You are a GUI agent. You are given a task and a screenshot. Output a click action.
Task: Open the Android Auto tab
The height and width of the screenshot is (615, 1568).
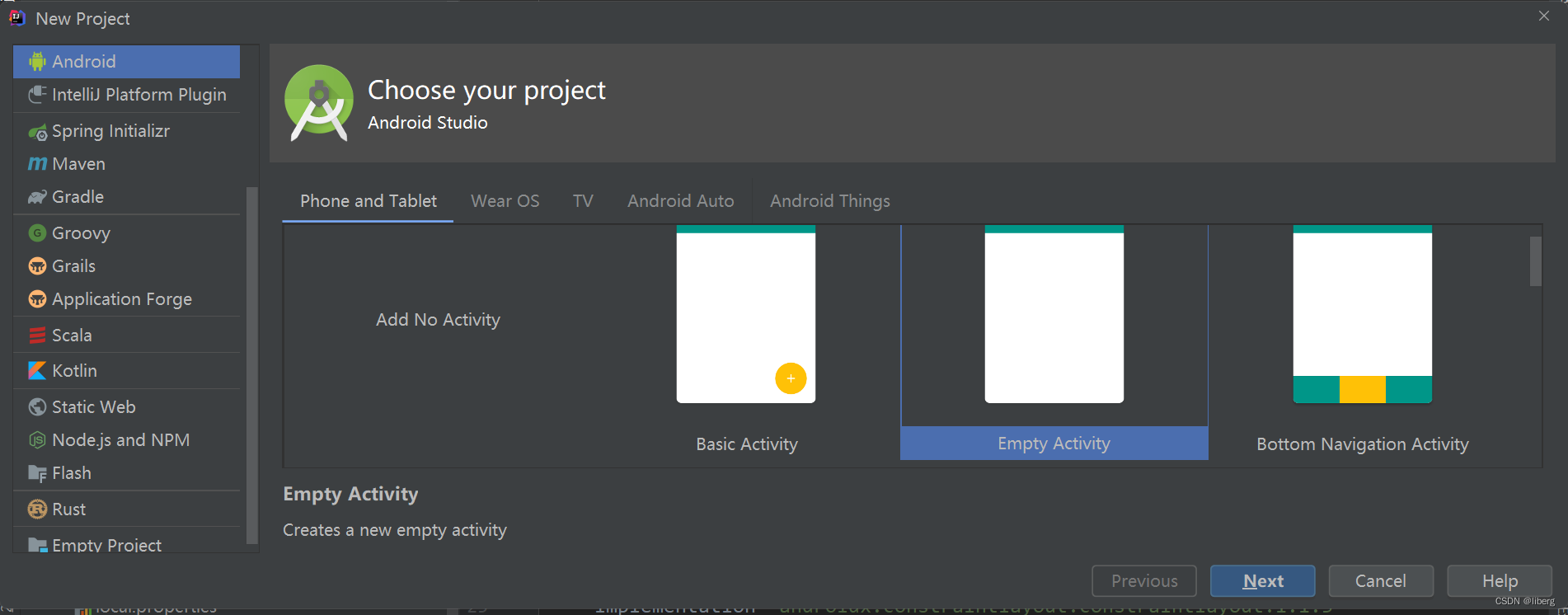tap(680, 201)
